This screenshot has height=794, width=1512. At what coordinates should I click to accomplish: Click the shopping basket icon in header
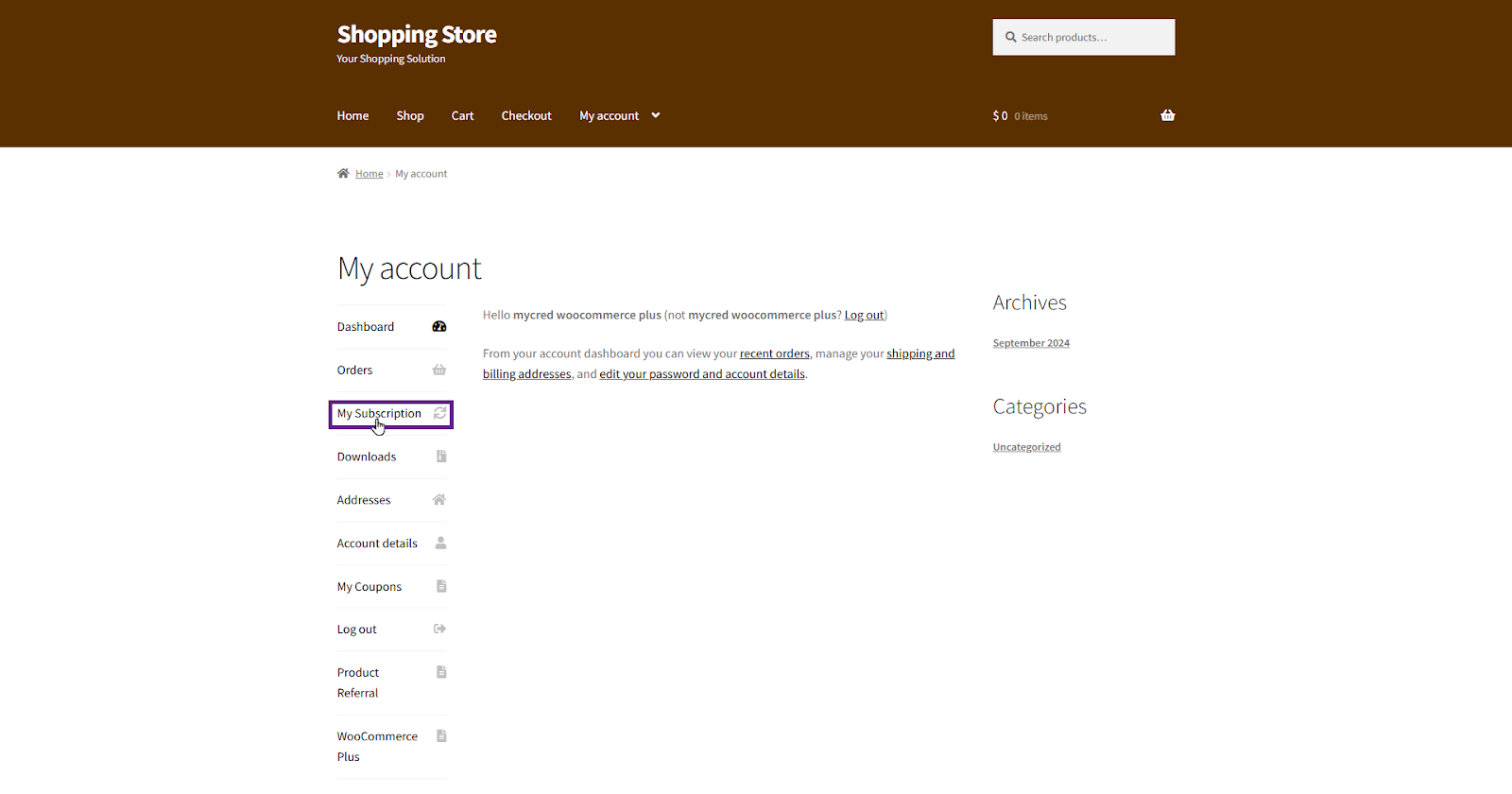(x=1167, y=115)
